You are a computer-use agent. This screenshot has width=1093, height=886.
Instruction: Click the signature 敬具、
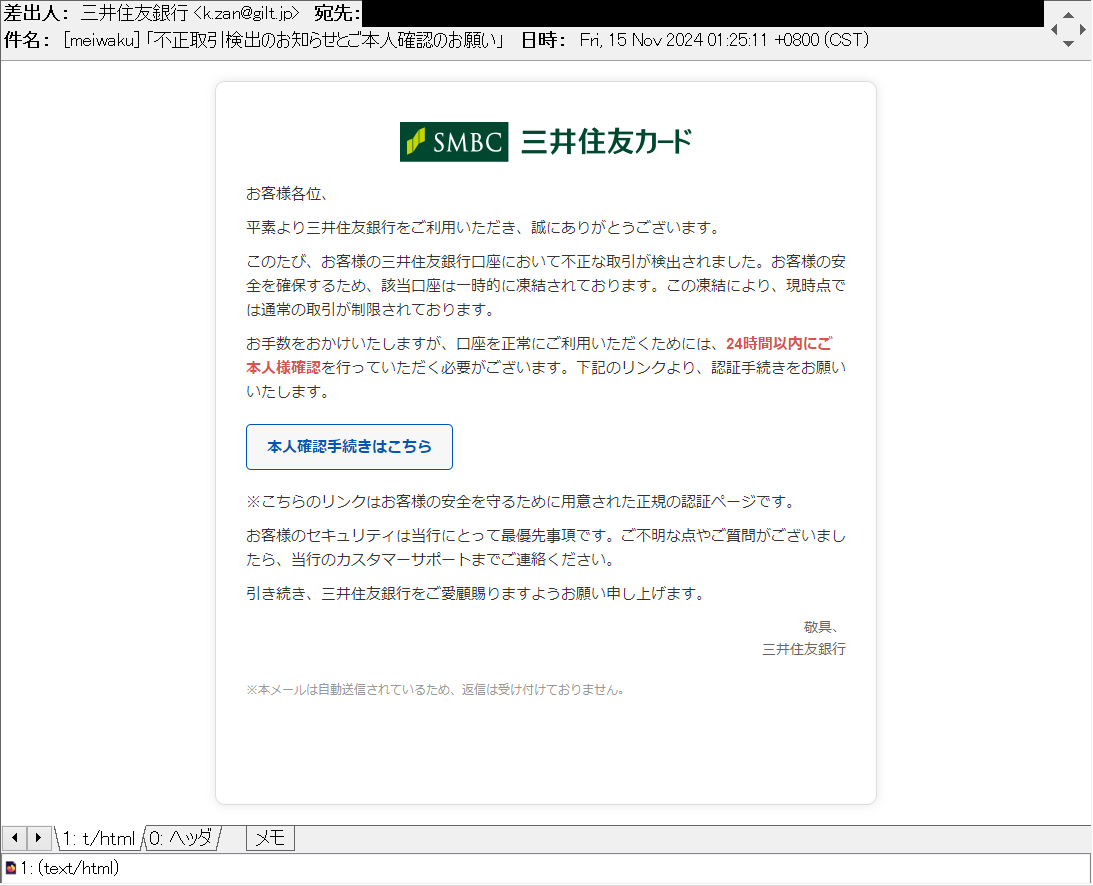point(821,627)
